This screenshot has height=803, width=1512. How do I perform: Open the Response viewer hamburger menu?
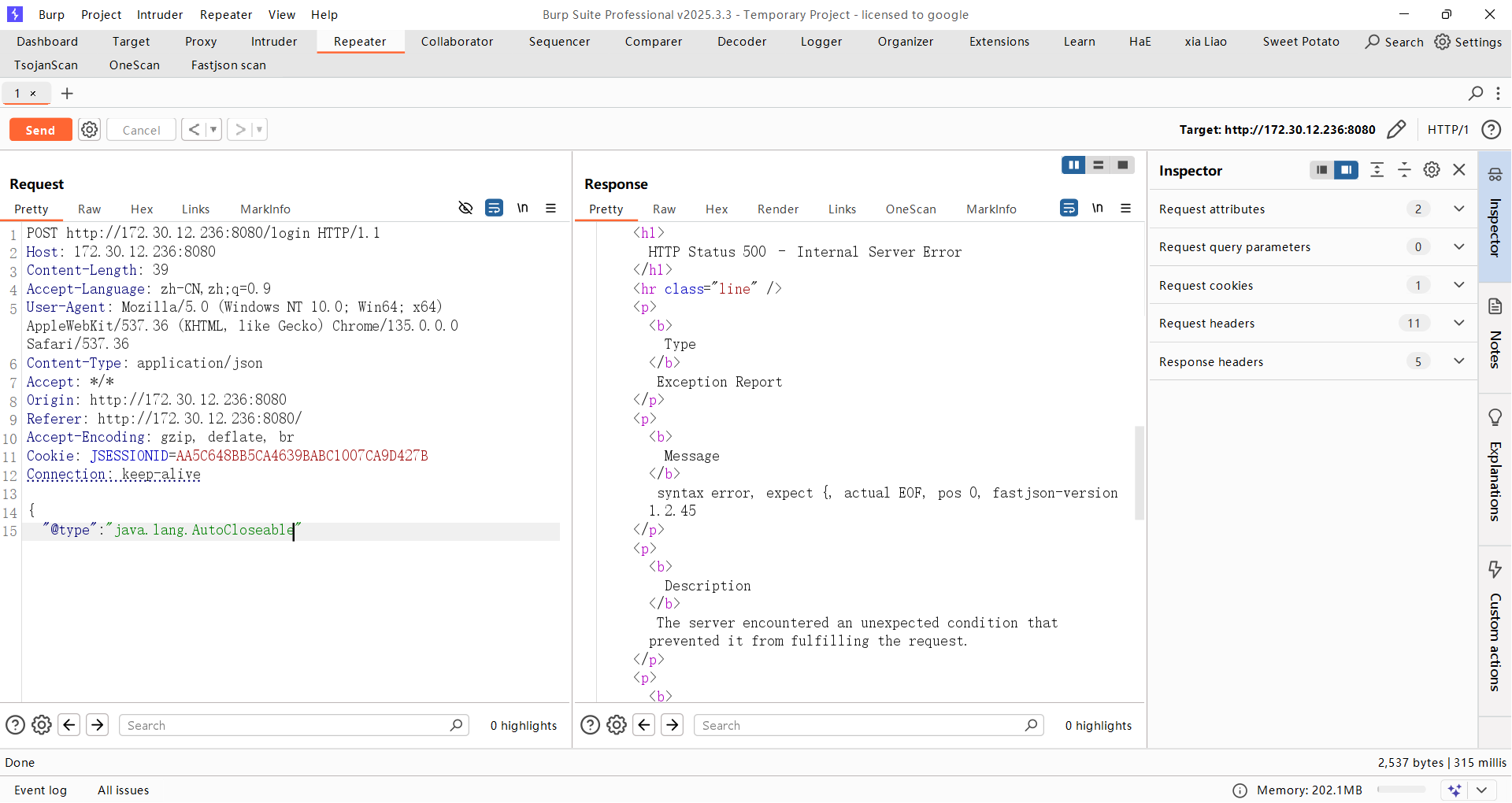tap(1125, 208)
